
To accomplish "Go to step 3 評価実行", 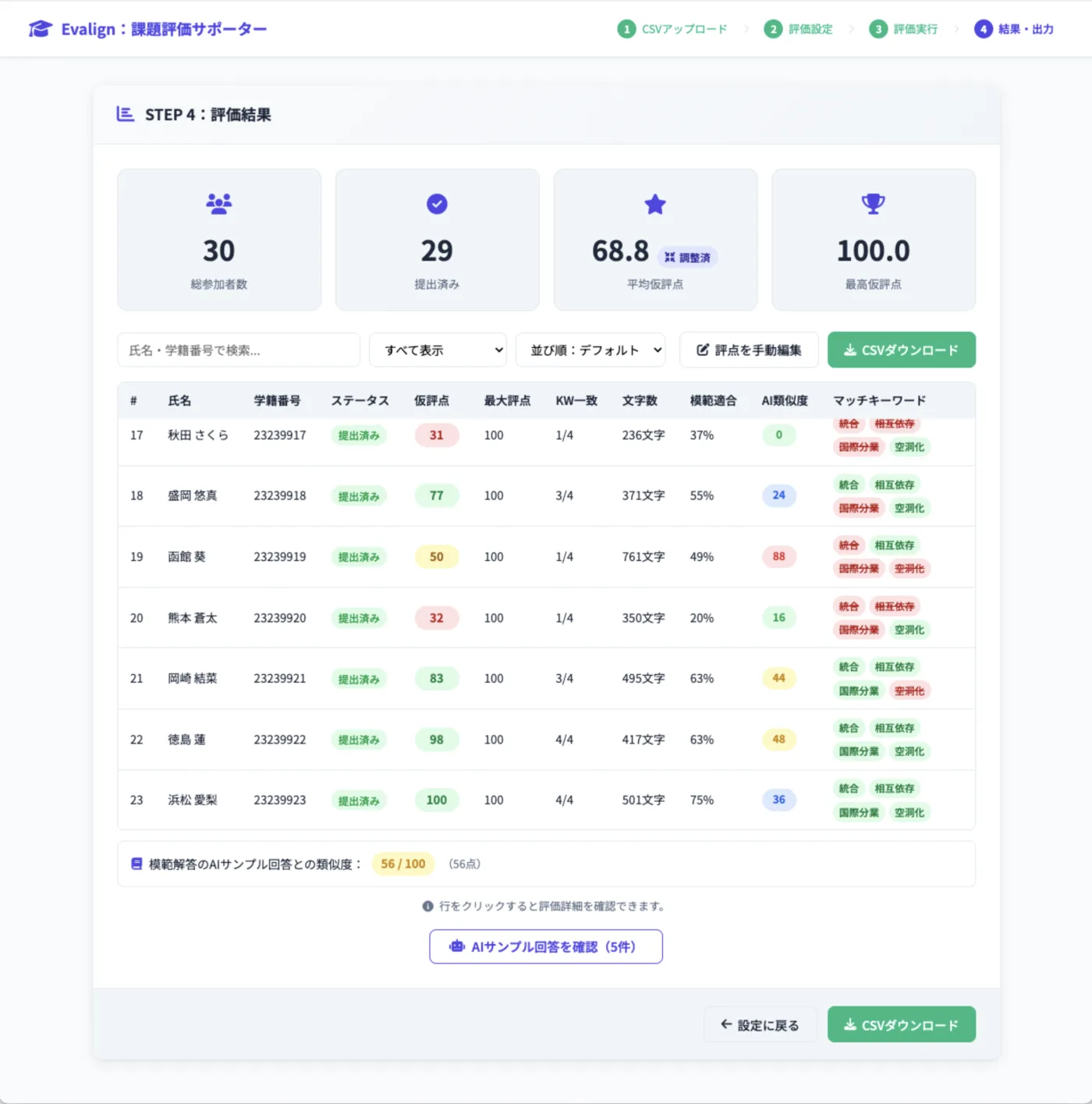I will coord(903,29).
